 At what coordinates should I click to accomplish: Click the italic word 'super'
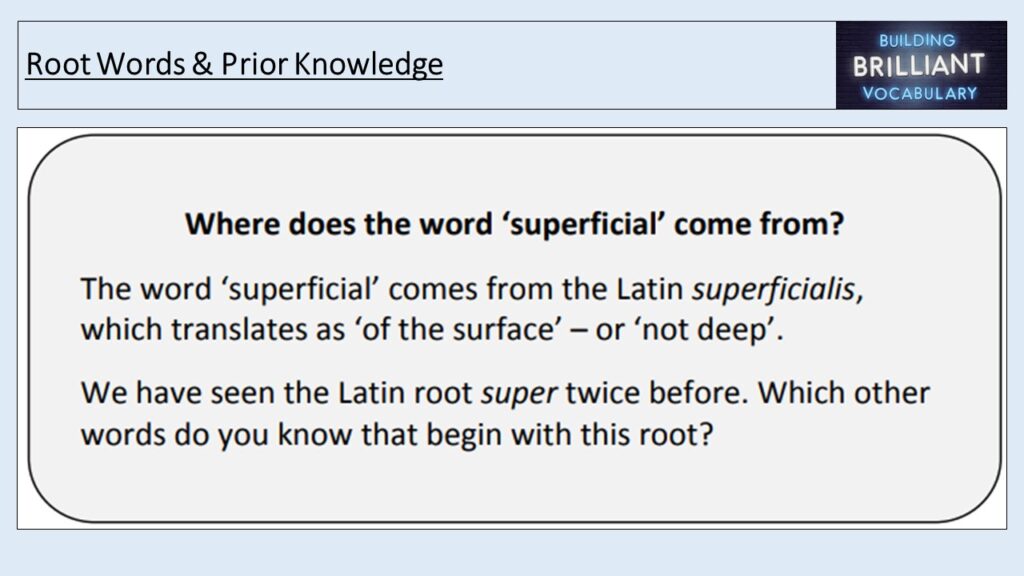tap(519, 393)
